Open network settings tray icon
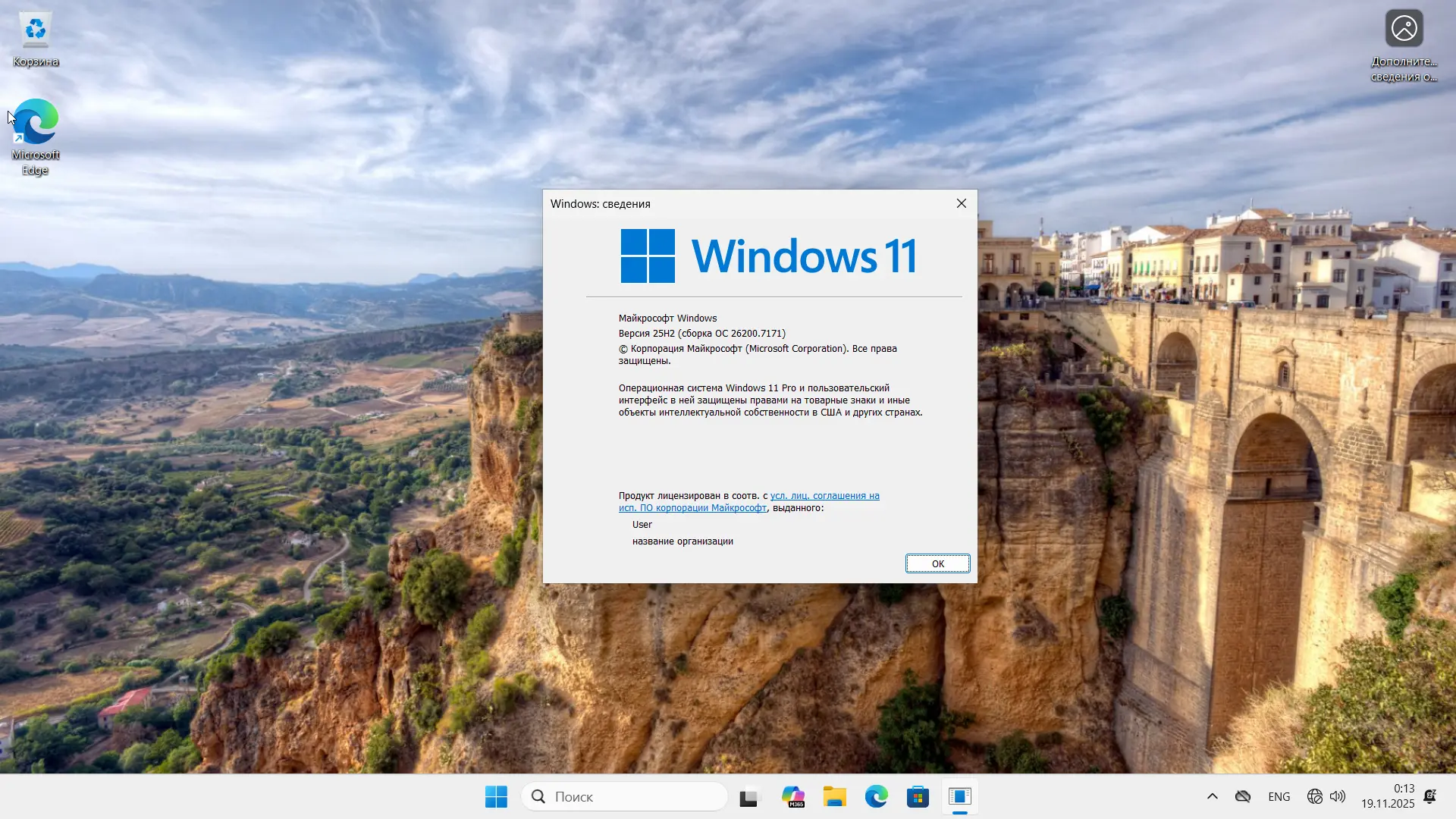Screen dimensions: 1456x819 click(1314, 796)
